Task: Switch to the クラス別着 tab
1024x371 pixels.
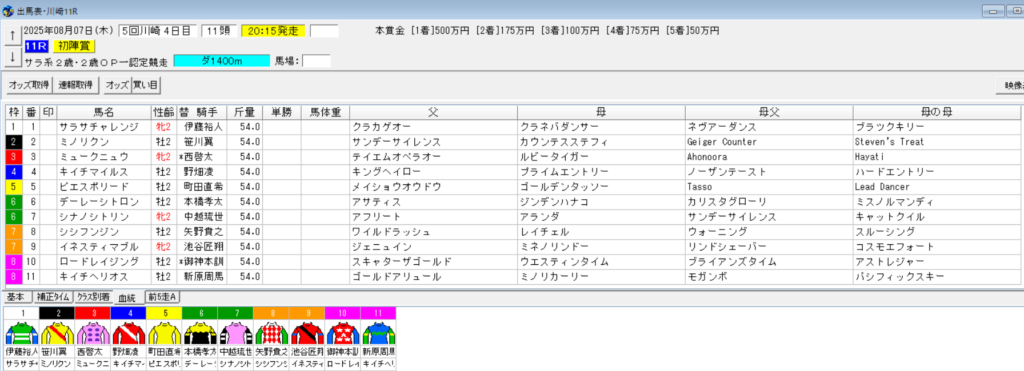Action: click(93, 297)
